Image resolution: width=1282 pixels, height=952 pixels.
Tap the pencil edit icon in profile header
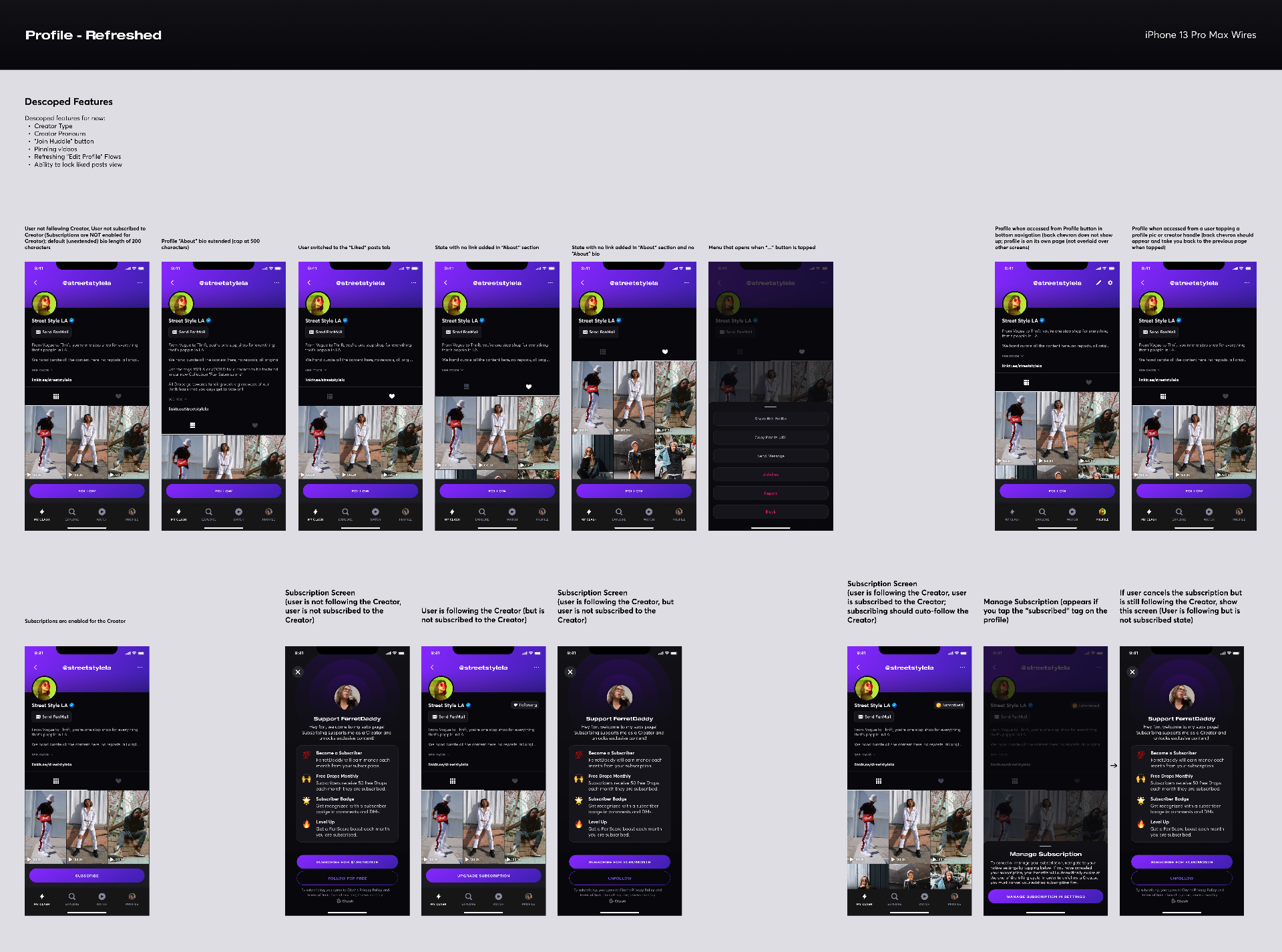pyautogui.click(x=1098, y=283)
